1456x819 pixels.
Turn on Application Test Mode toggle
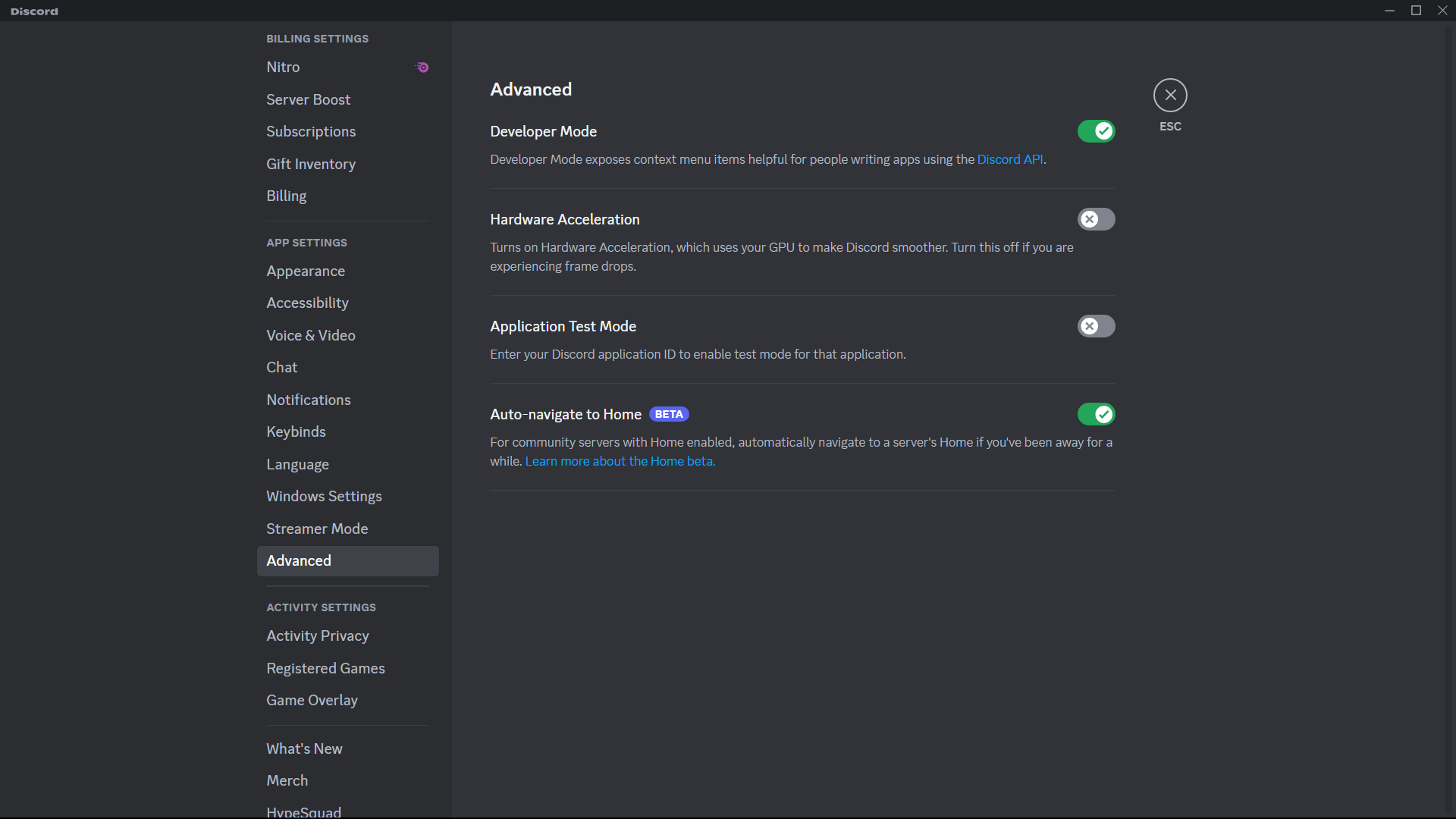pyautogui.click(x=1096, y=326)
